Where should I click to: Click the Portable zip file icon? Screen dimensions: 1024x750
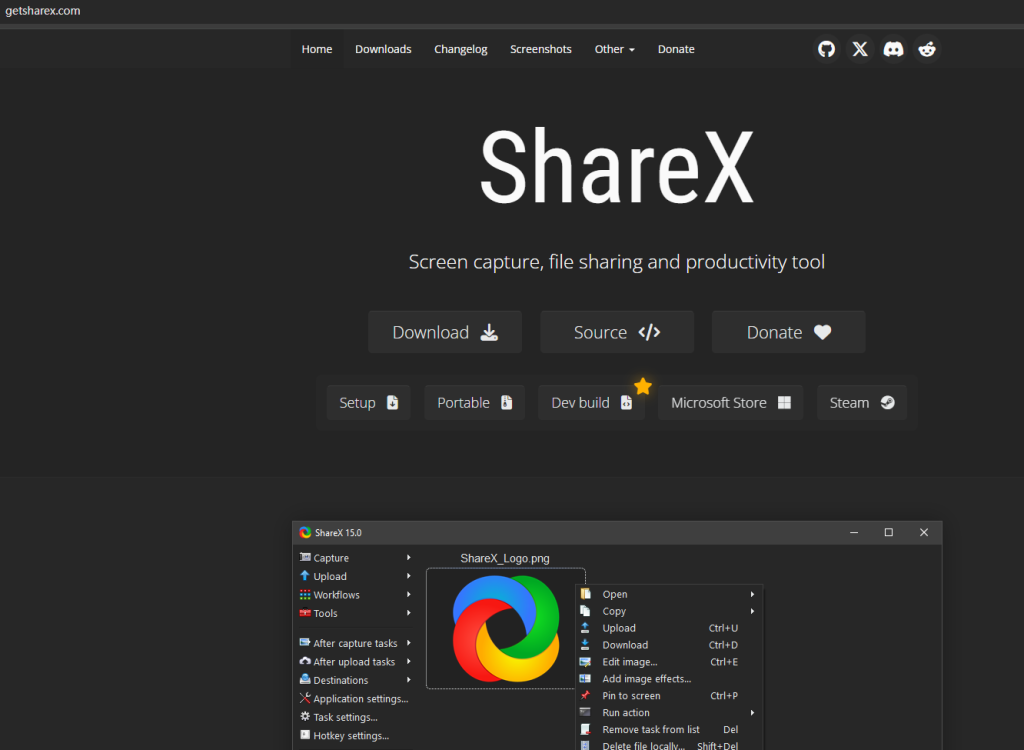tap(506, 402)
